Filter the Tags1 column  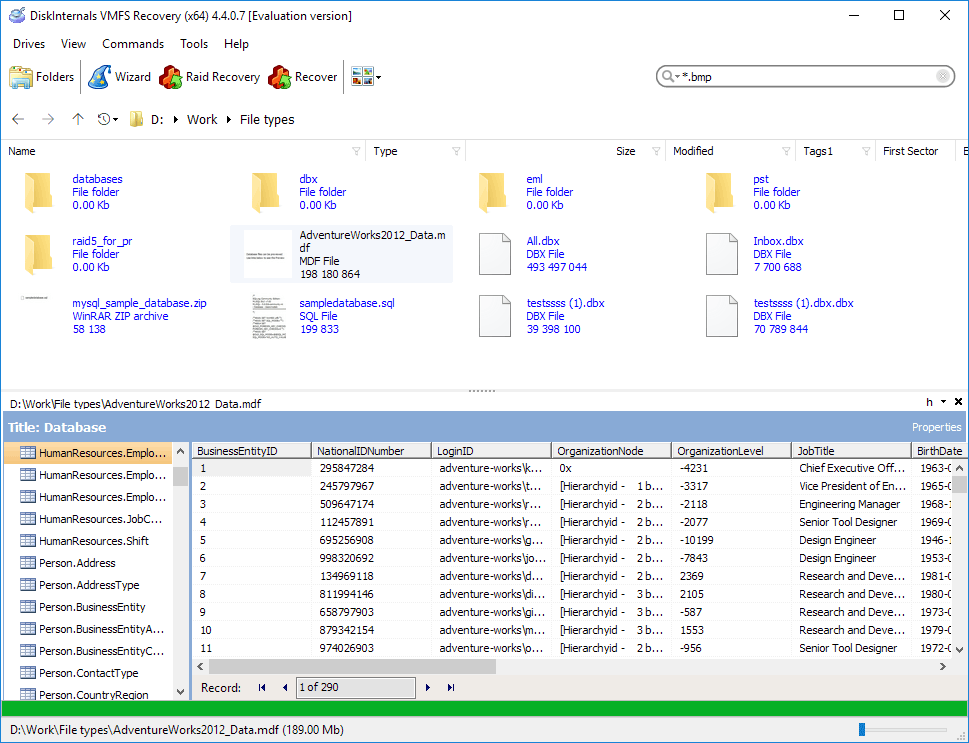coord(866,151)
